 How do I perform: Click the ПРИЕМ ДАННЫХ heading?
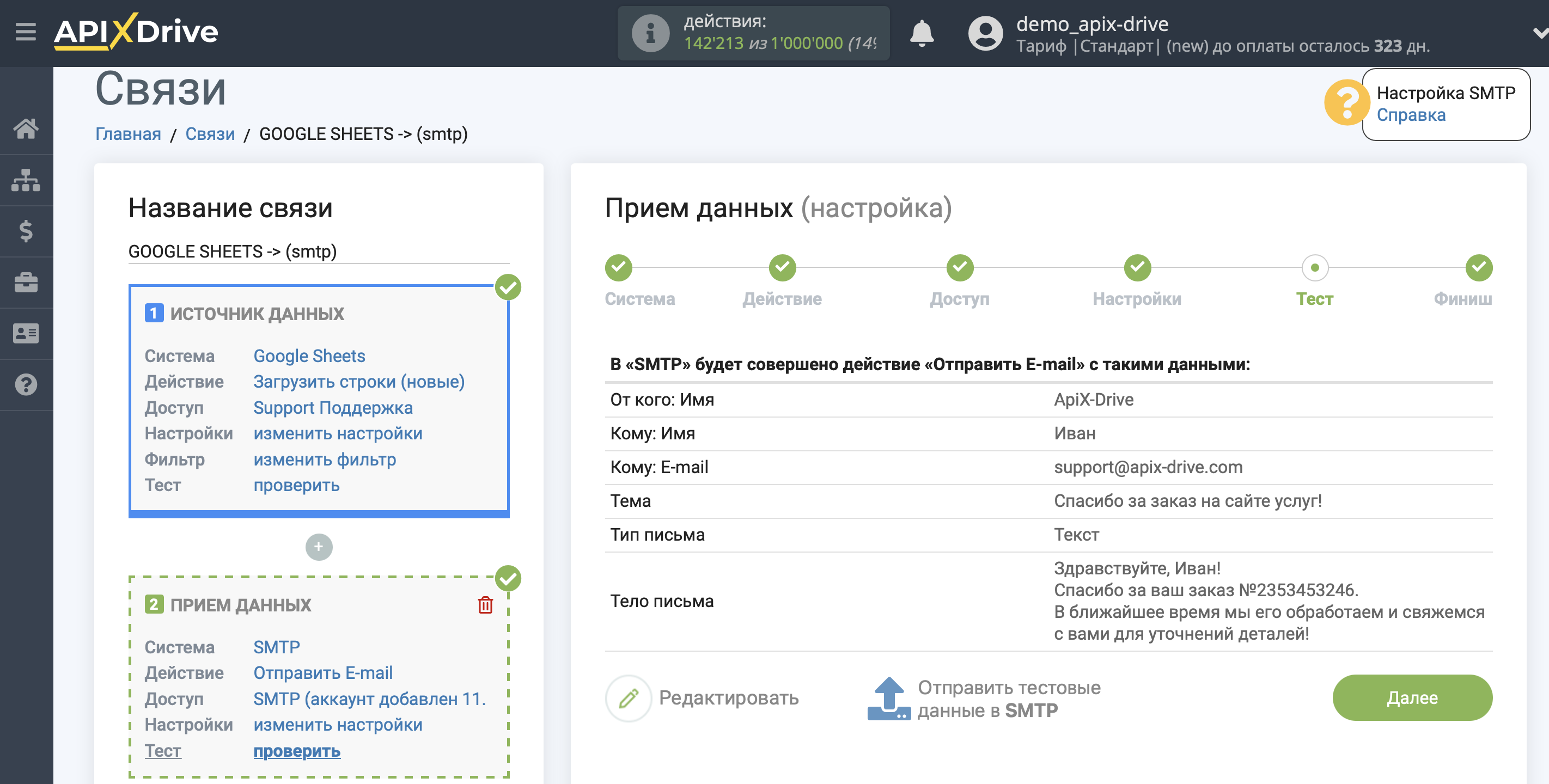pos(241,605)
